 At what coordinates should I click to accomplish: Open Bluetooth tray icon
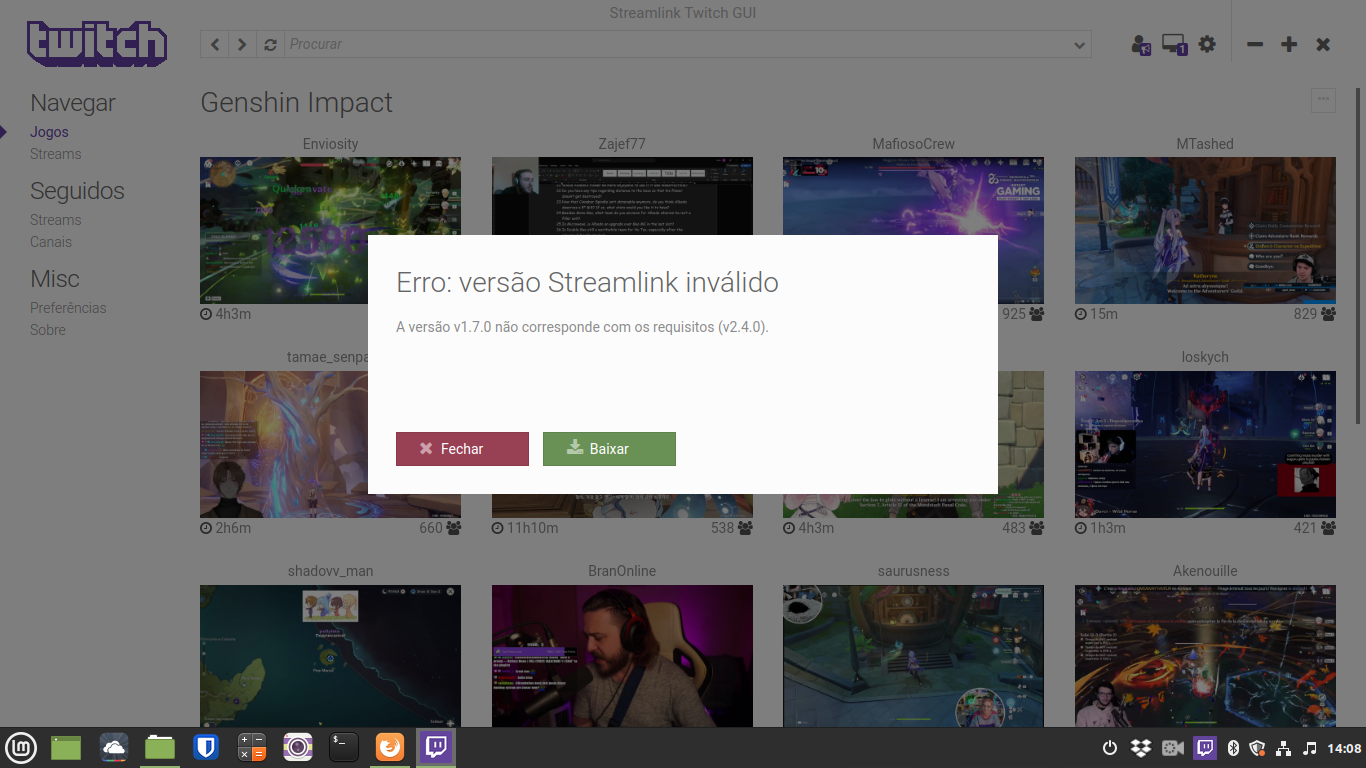point(1233,748)
